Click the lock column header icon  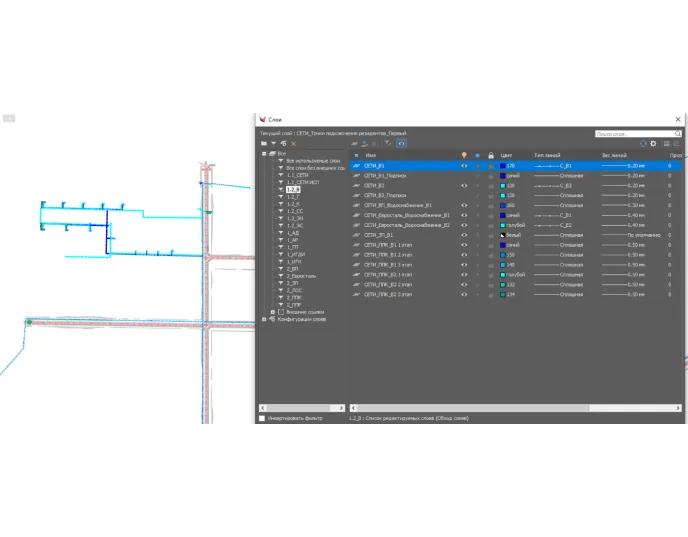(x=490, y=155)
